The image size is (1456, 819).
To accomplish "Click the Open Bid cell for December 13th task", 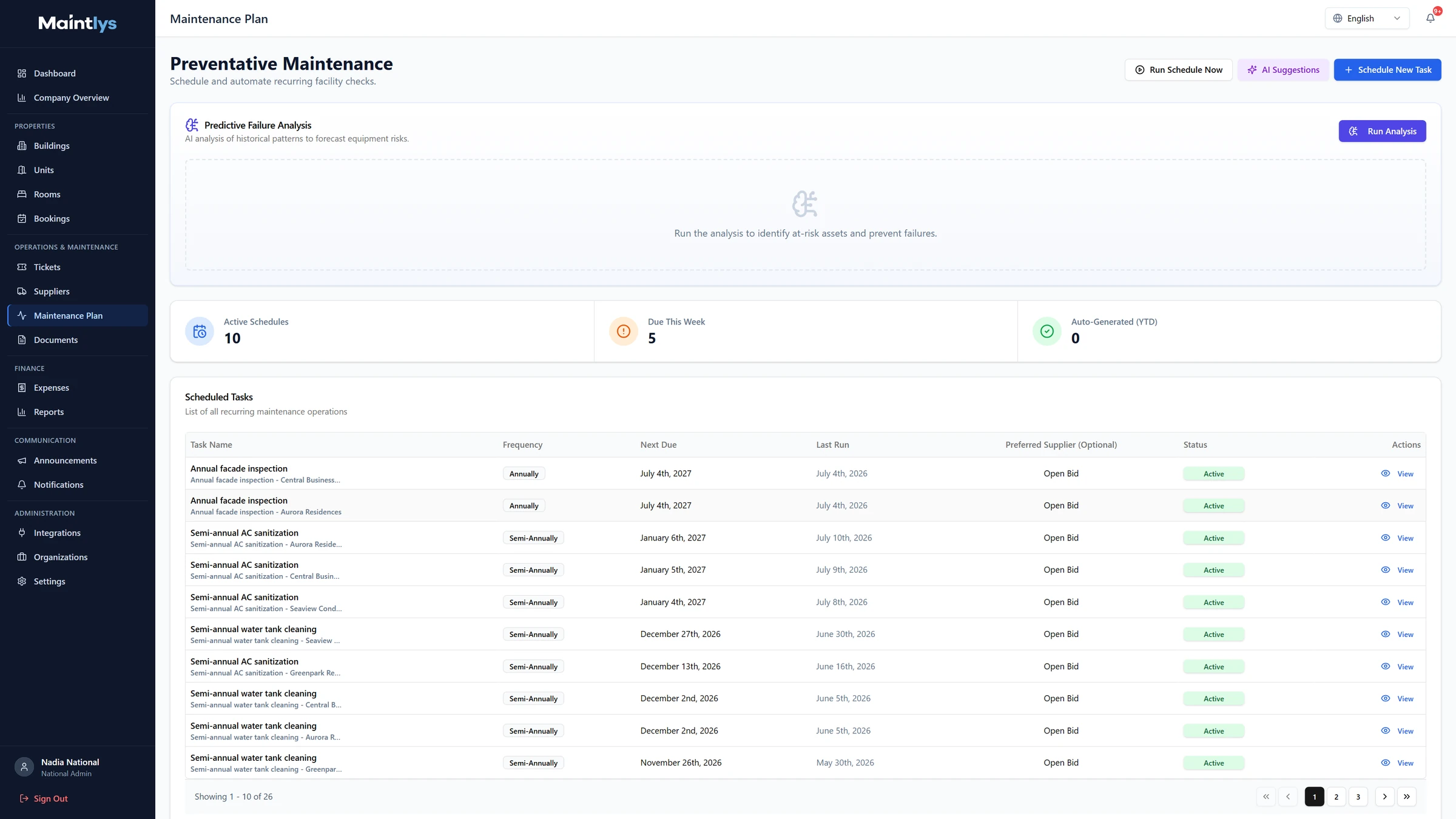I will pos(1061,666).
